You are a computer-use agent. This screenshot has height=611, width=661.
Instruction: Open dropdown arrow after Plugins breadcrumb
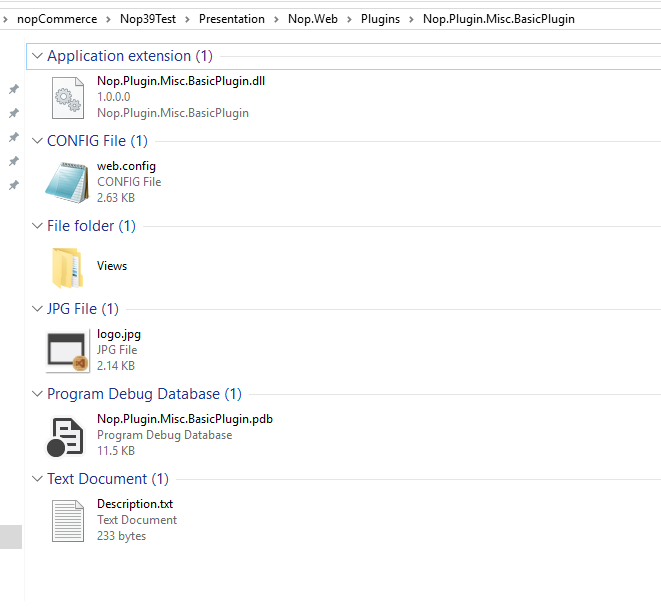pos(411,19)
